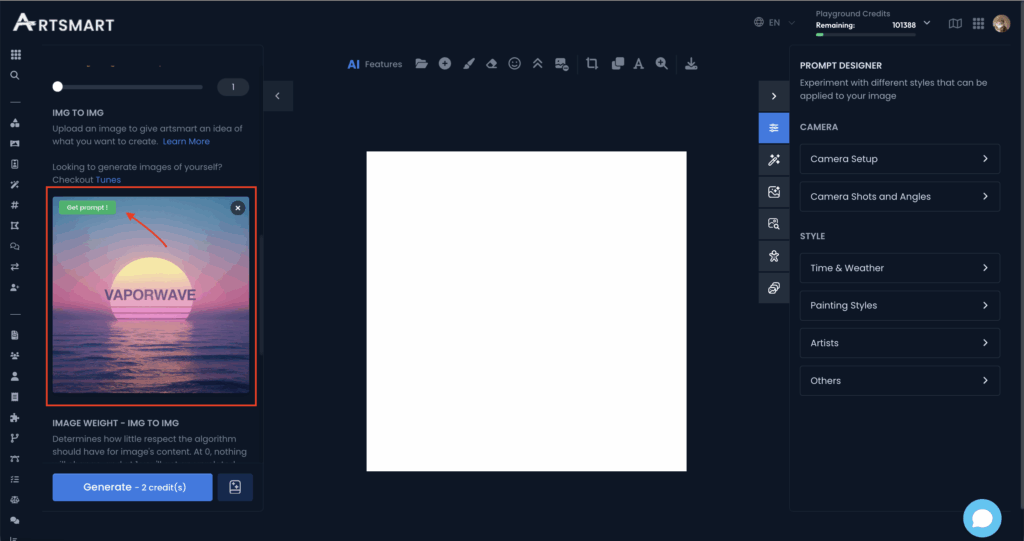Click the search icon in left sidebar
The width and height of the screenshot is (1024, 541).
14,75
